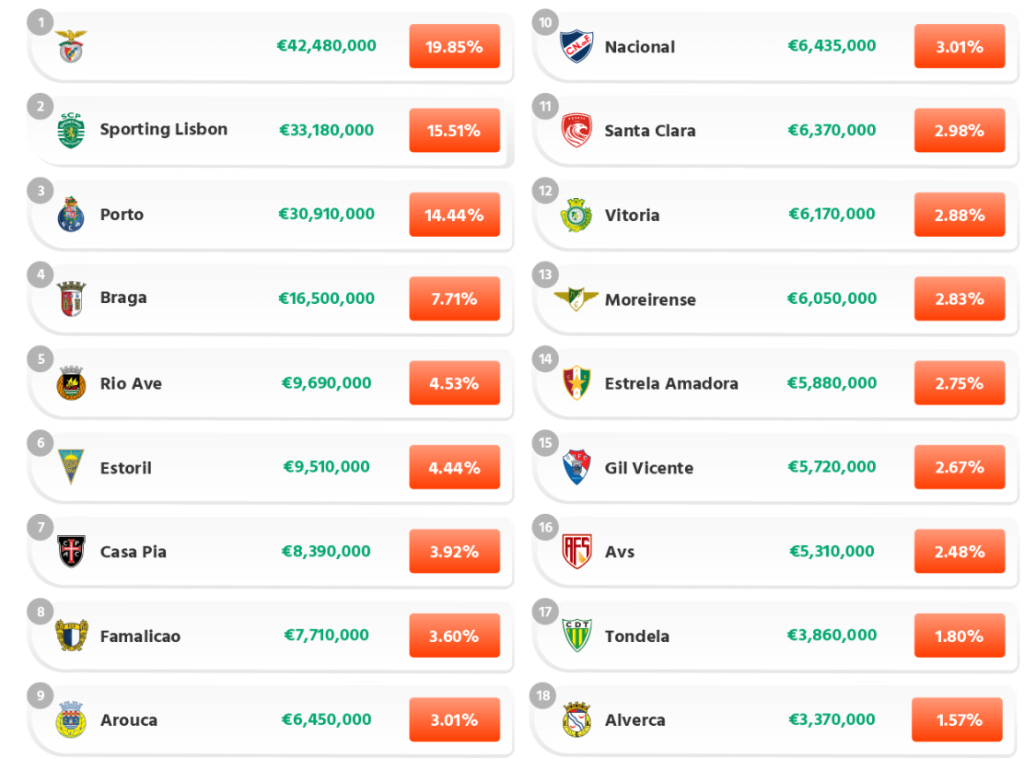This screenshot has height=759, width=1024.
Task: Click the rank 9 badge beside Arouca
Action: point(40,695)
